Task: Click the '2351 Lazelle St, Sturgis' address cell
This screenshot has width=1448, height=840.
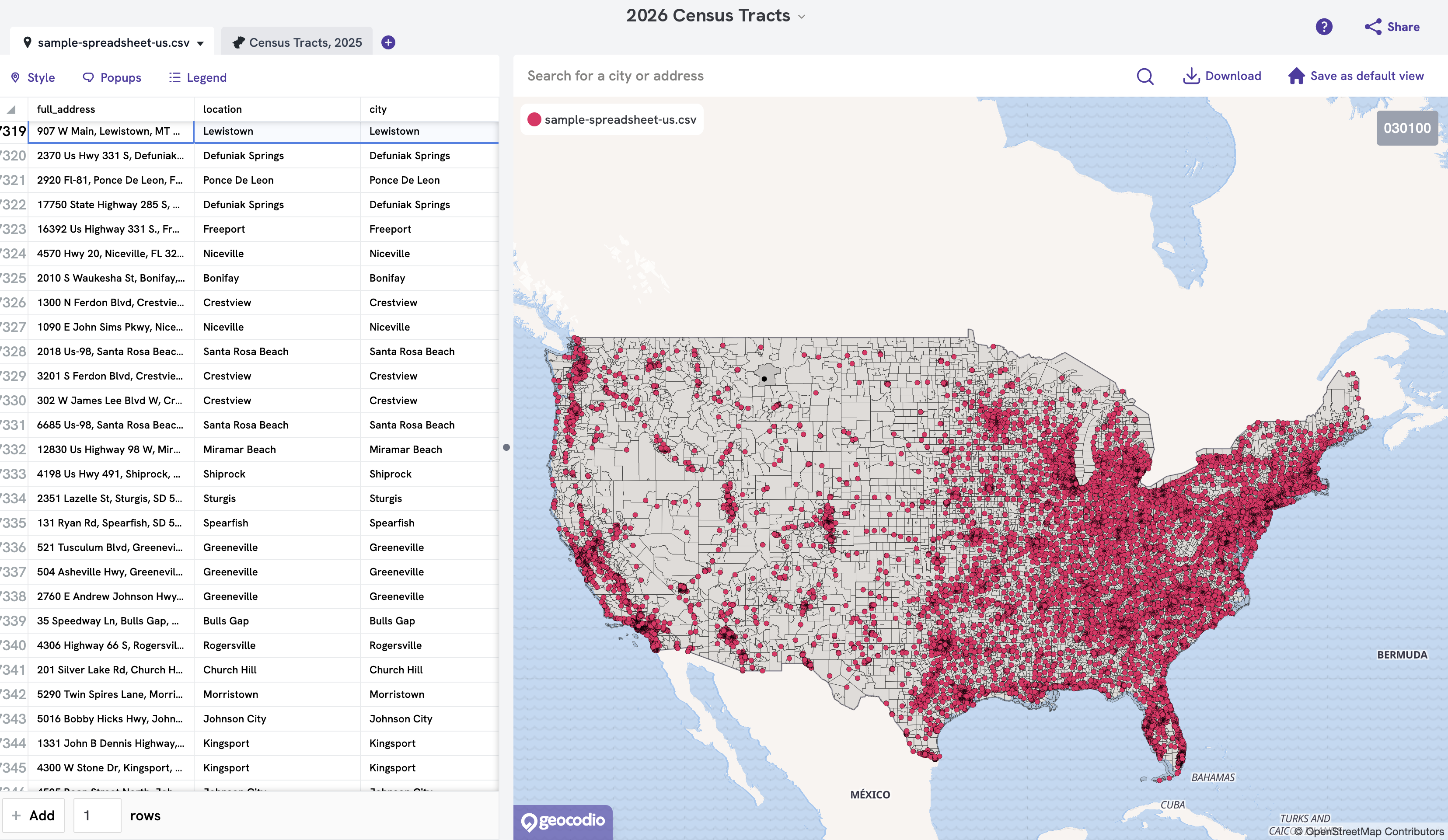Action: 112,498
